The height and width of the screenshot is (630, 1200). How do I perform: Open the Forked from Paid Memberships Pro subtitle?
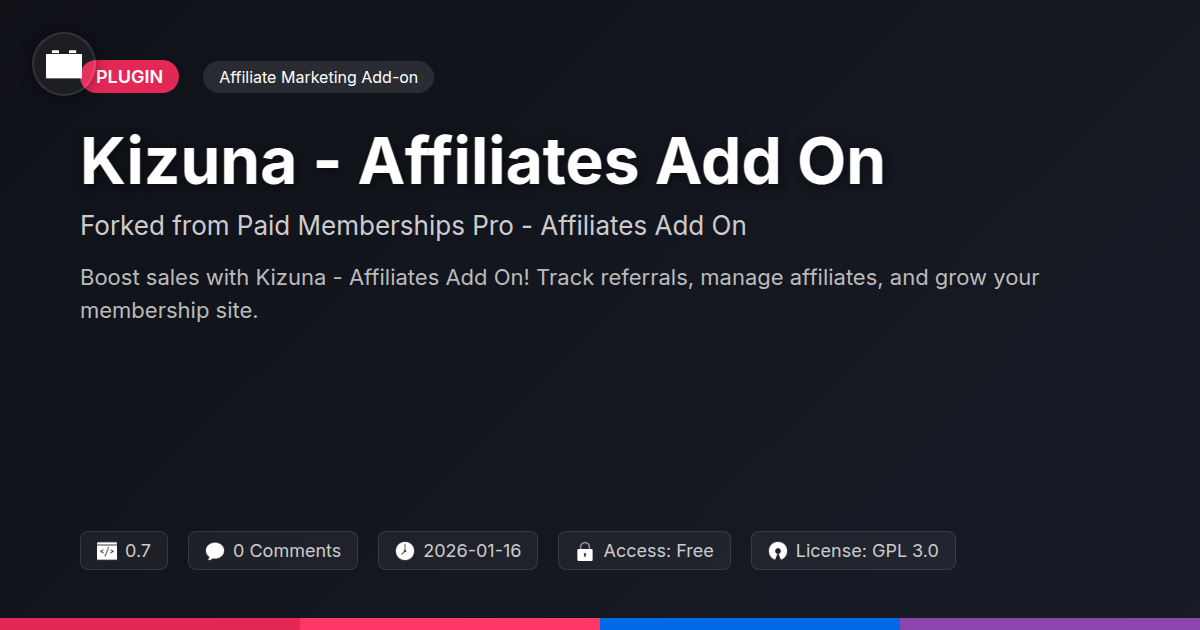(x=413, y=226)
